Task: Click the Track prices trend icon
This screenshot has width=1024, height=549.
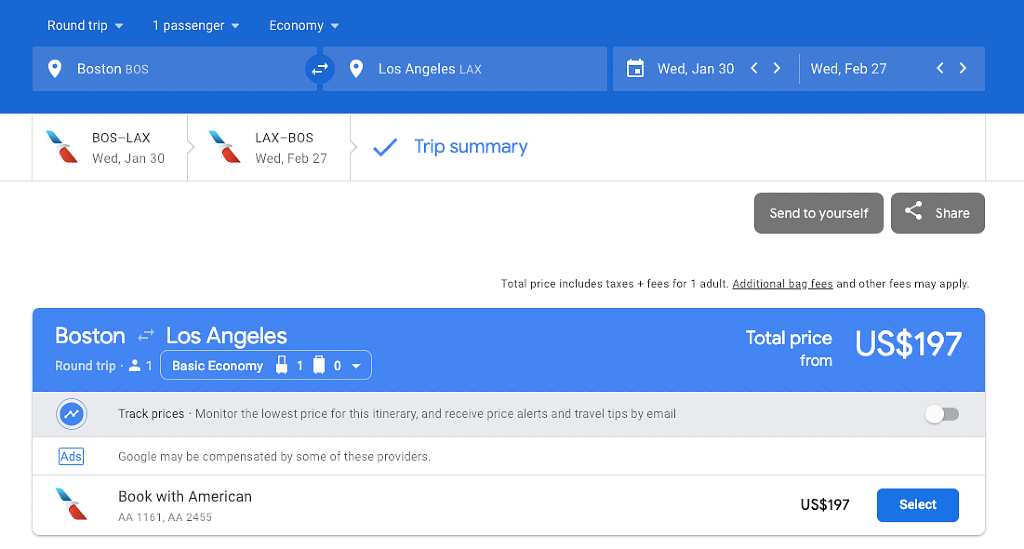Action: (71, 414)
